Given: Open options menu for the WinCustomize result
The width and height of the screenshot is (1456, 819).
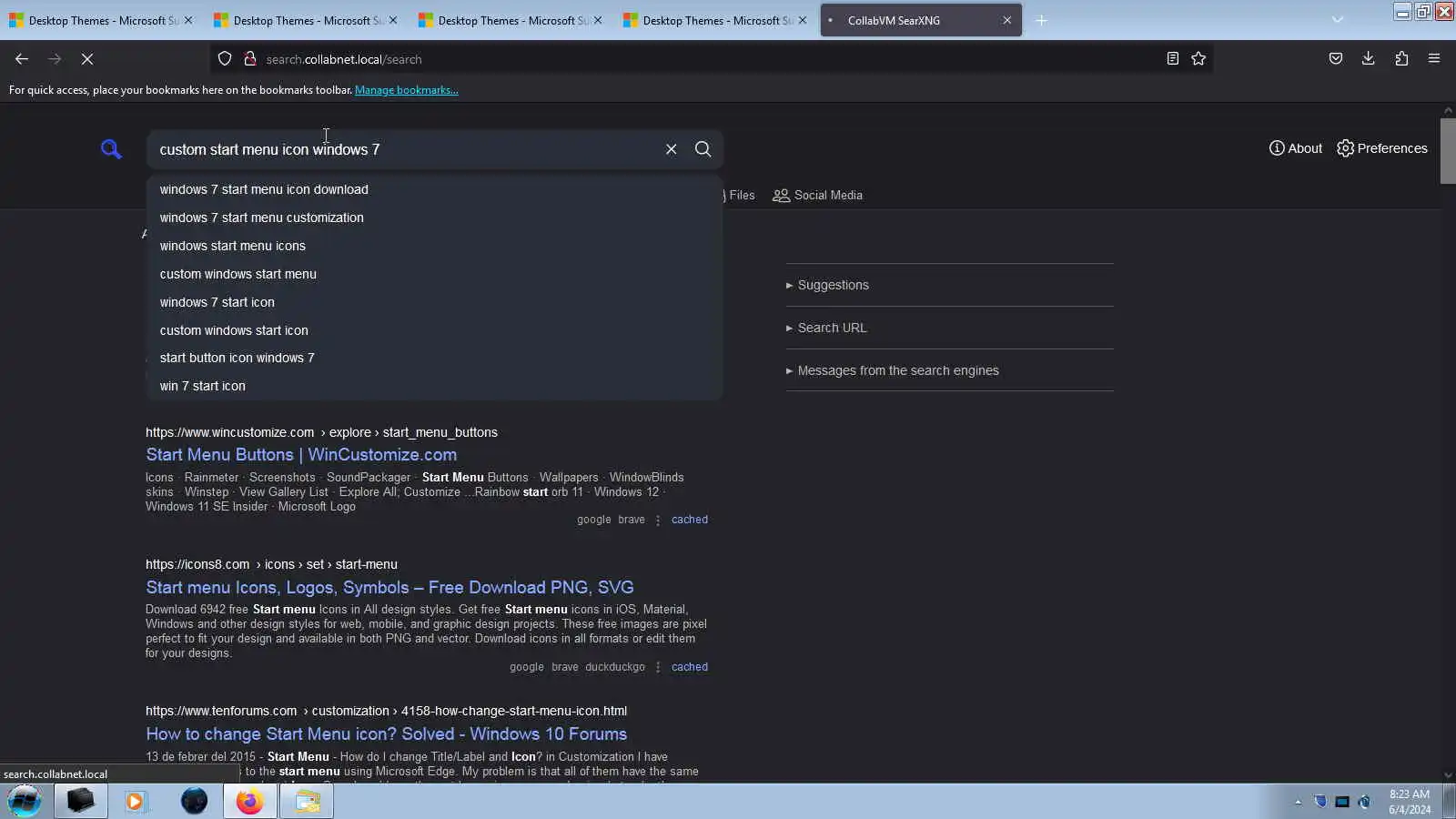Looking at the screenshot, I should (658, 521).
